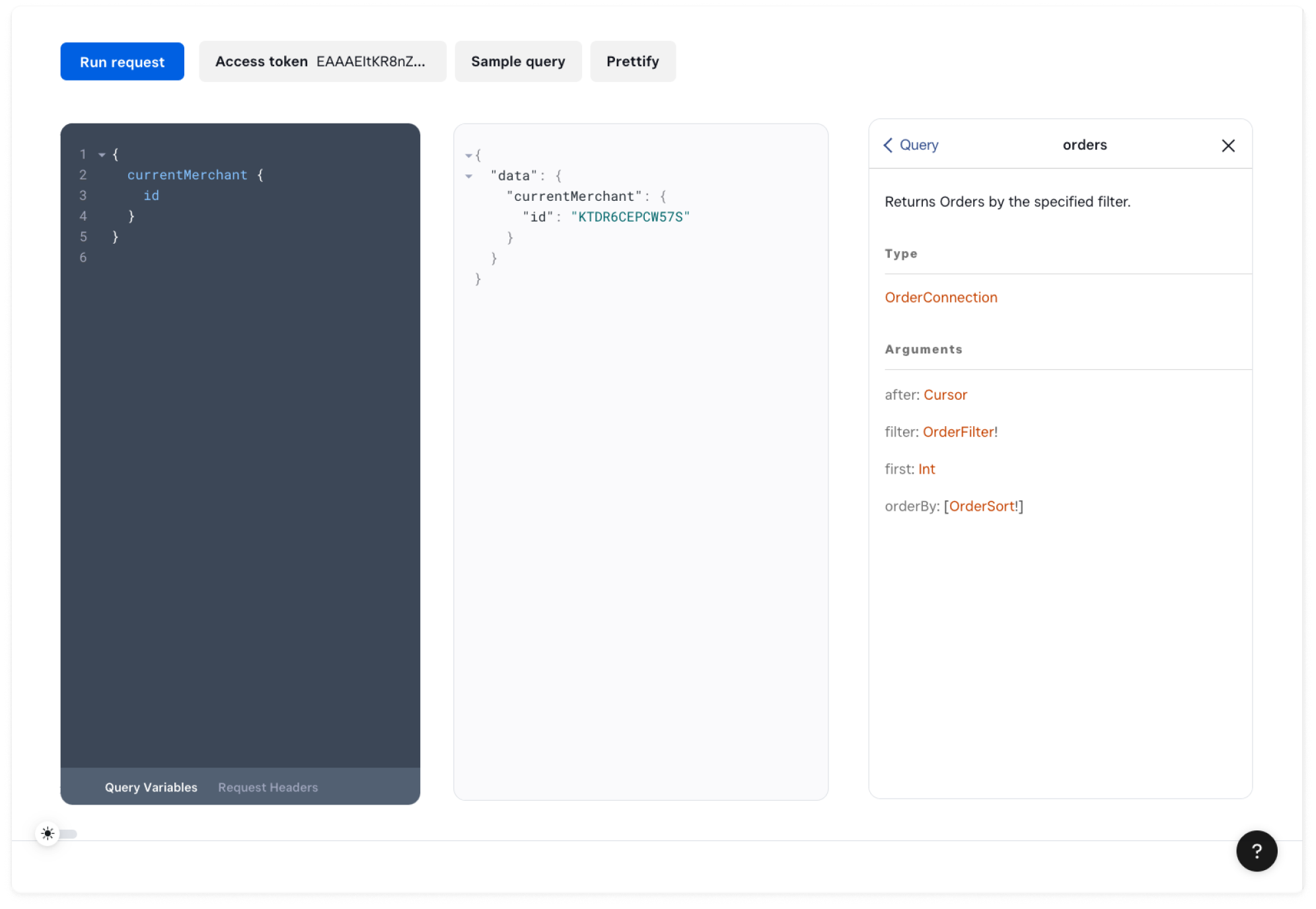Toggle the light/dark theme switch
The image size is (1316, 909).
57,834
